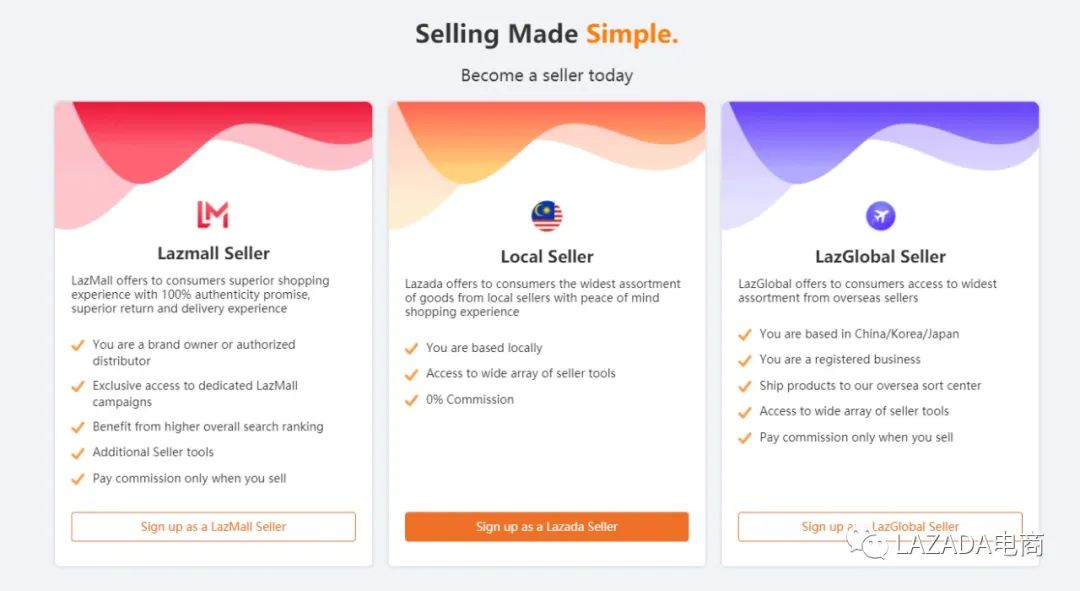Click the WeChat watermark logo icon
The image size is (1080, 591).
pyautogui.click(x=865, y=544)
